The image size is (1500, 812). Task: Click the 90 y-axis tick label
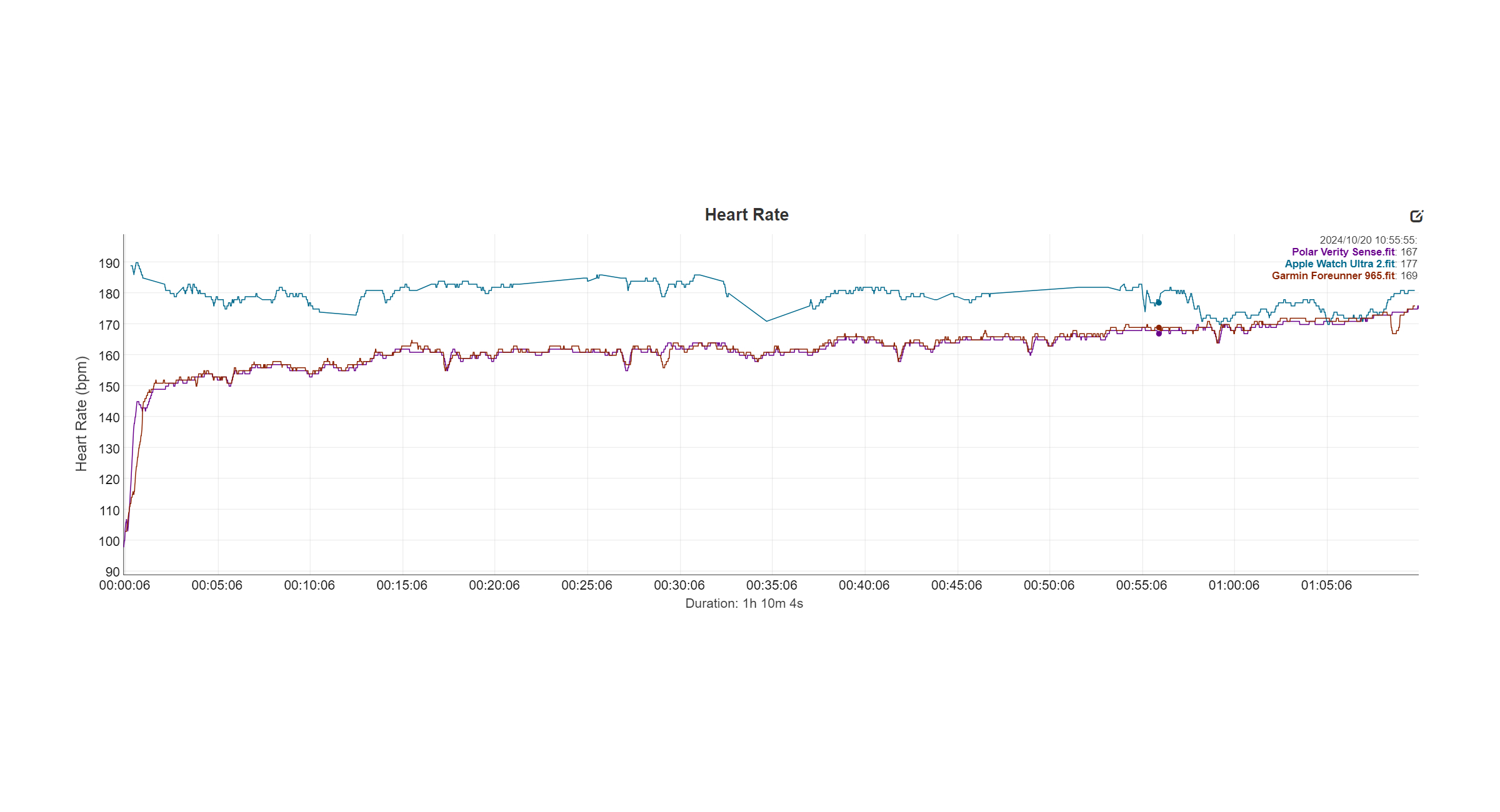tap(112, 572)
